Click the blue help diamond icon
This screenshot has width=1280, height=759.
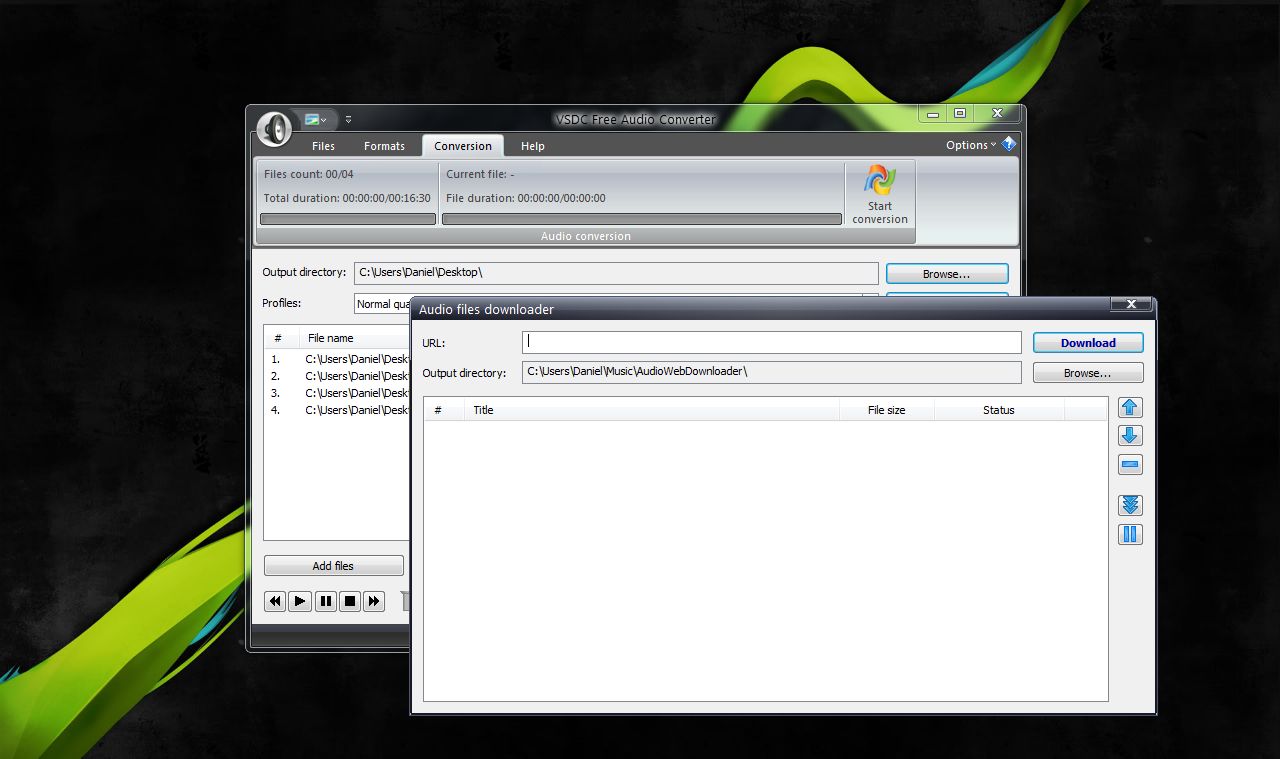1009,144
